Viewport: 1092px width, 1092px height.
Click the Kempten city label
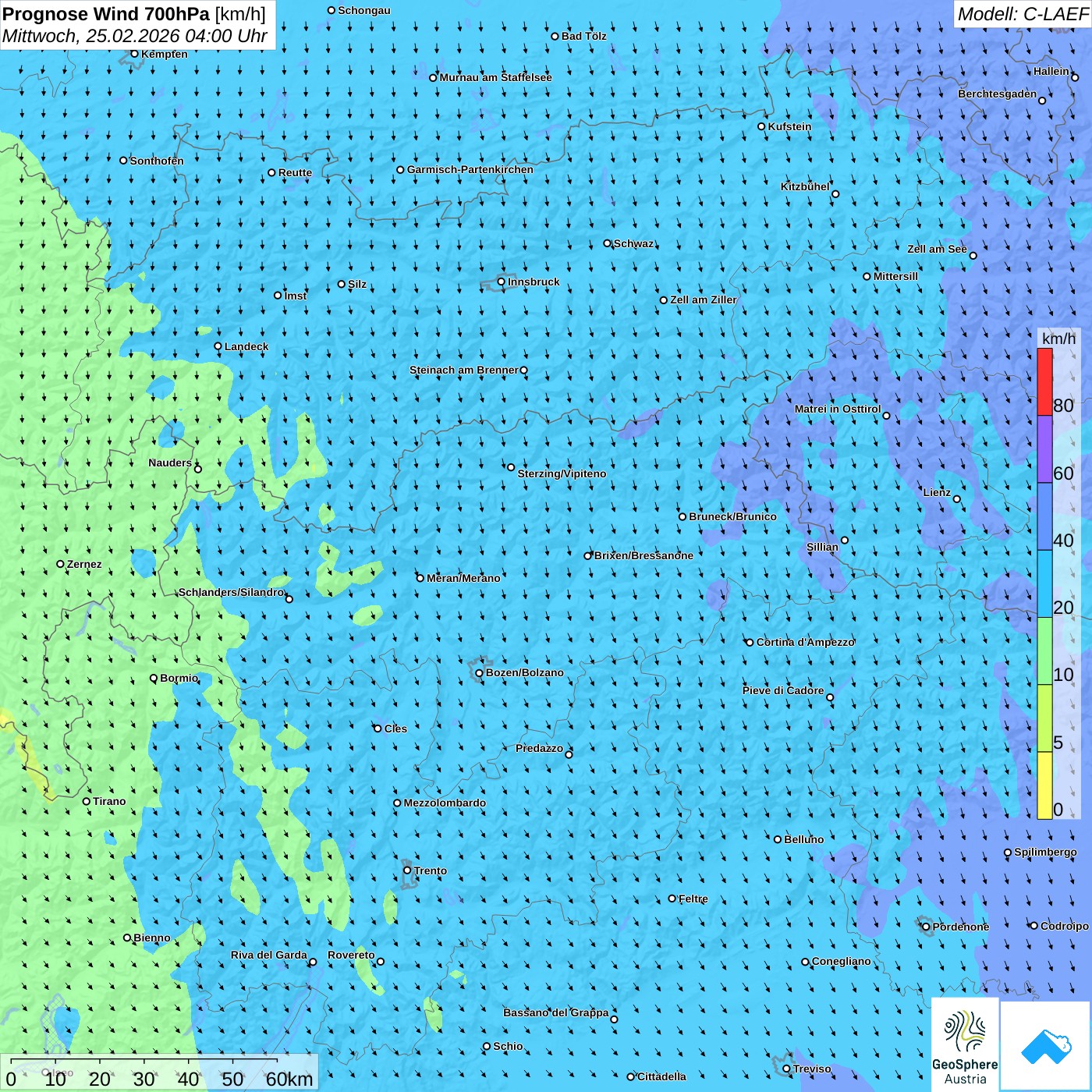tap(165, 54)
